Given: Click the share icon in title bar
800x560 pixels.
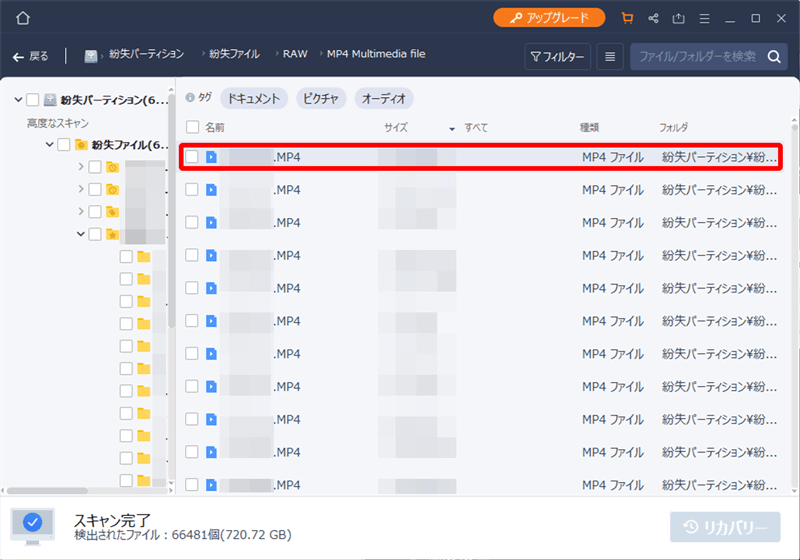Looking at the screenshot, I should tap(653, 18).
